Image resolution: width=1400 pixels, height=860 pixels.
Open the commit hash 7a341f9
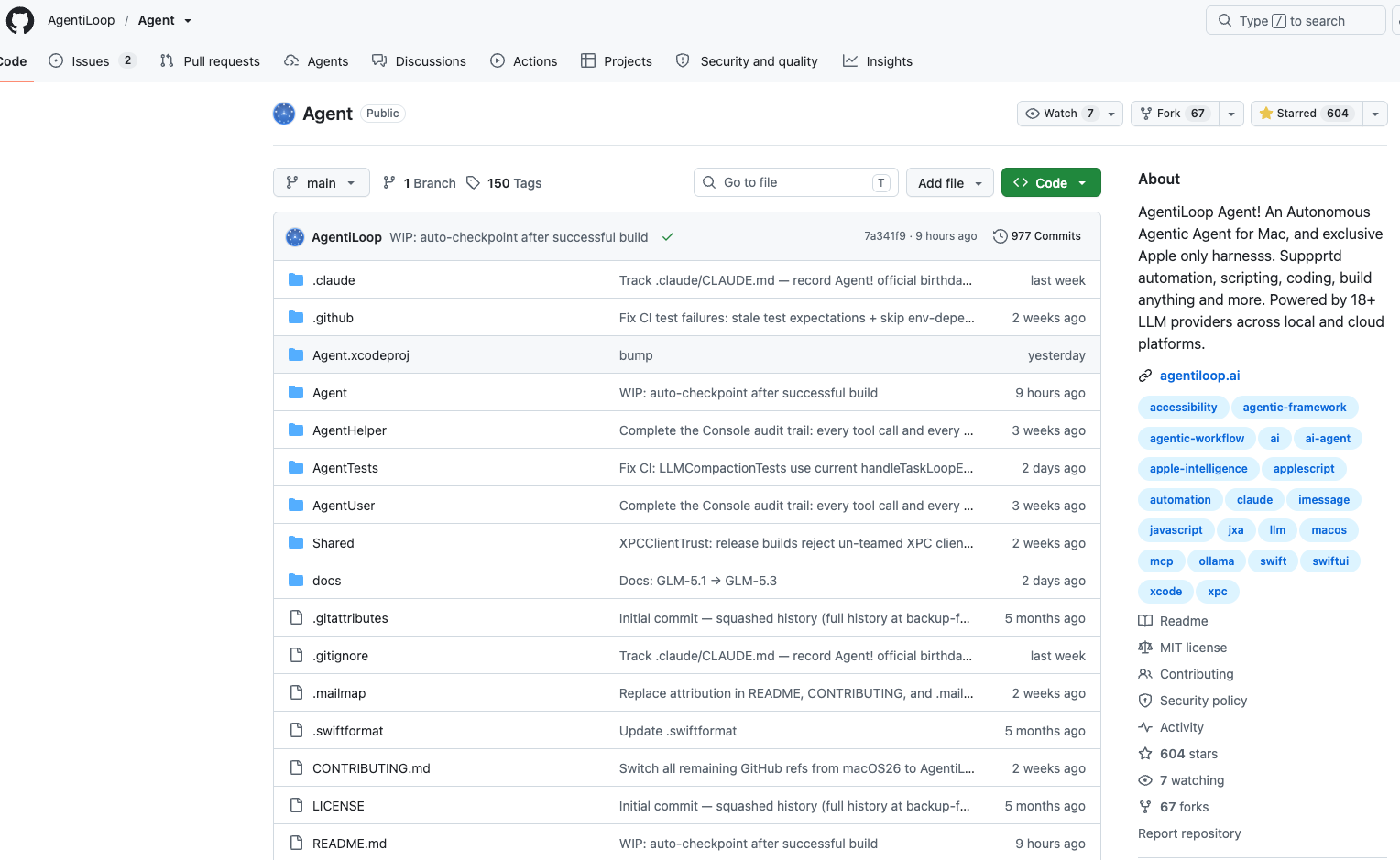click(x=885, y=236)
